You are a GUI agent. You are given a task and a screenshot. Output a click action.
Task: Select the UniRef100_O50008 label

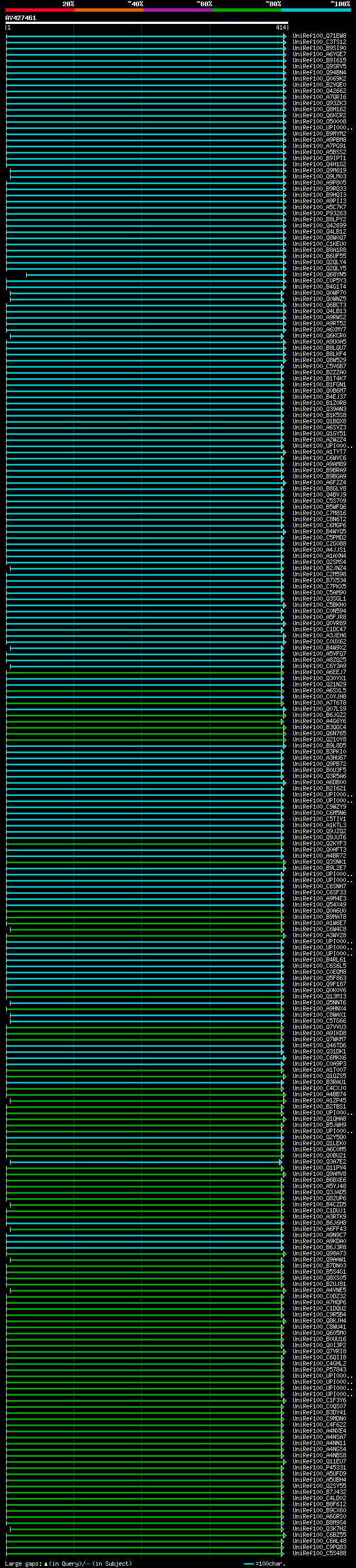click(319, 121)
